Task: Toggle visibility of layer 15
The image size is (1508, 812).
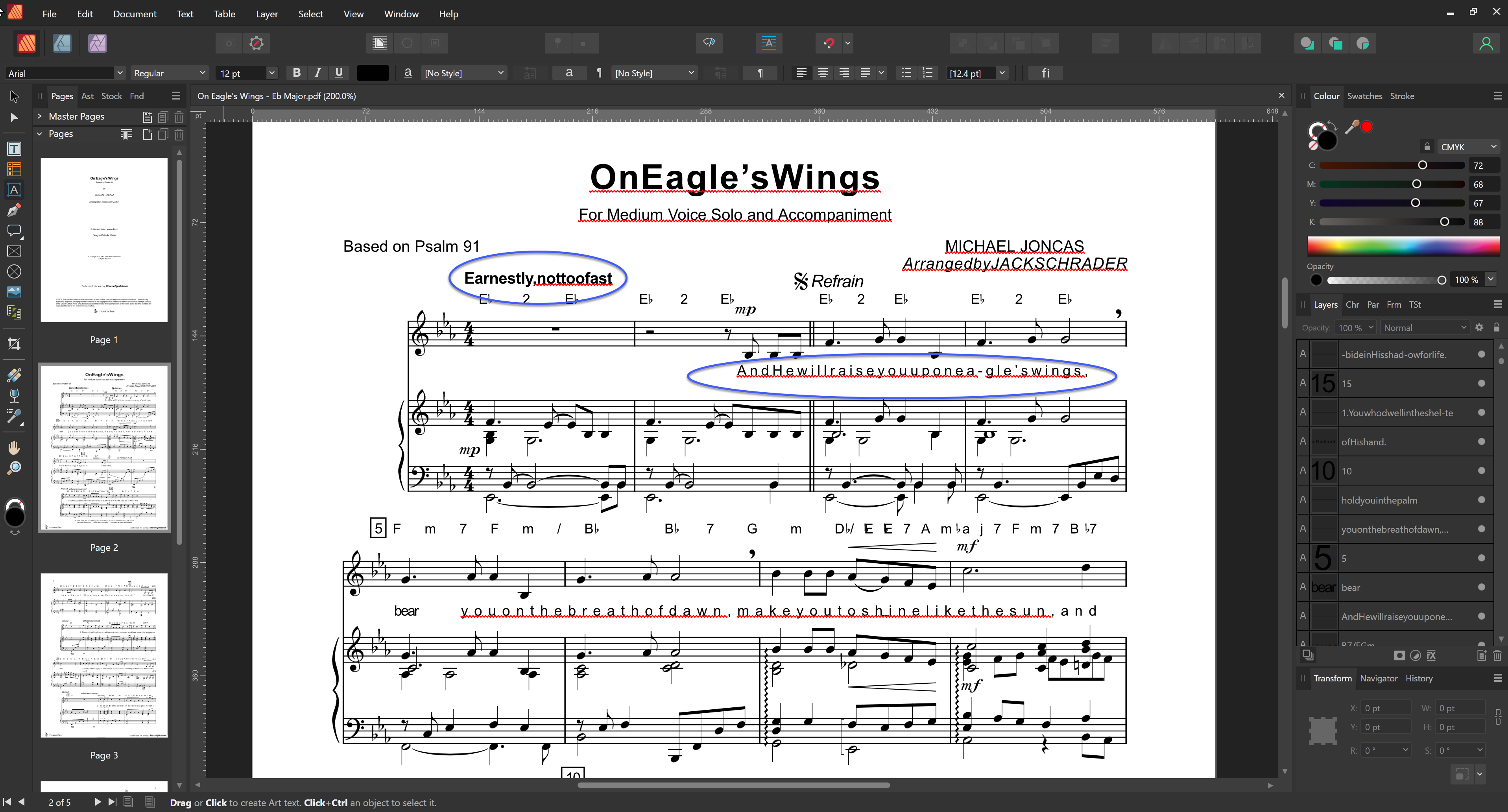Action: click(x=1482, y=384)
